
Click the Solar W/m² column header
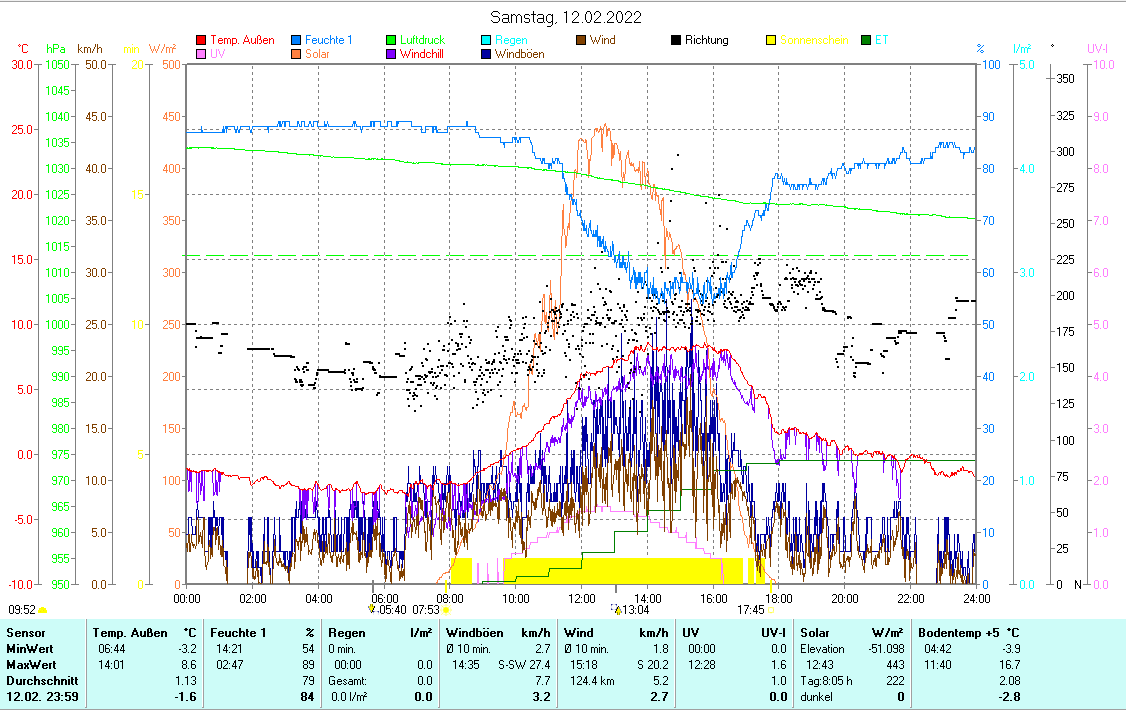pos(852,633)
